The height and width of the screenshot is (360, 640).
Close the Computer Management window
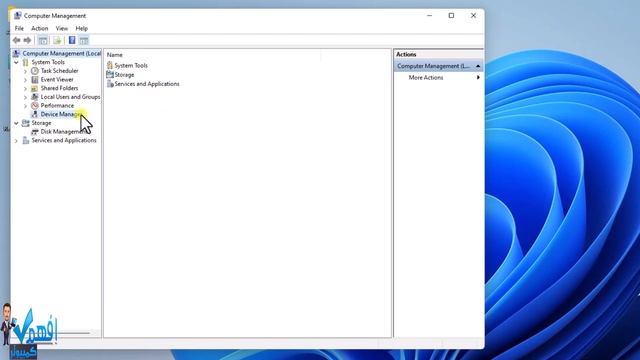(473, 16)
